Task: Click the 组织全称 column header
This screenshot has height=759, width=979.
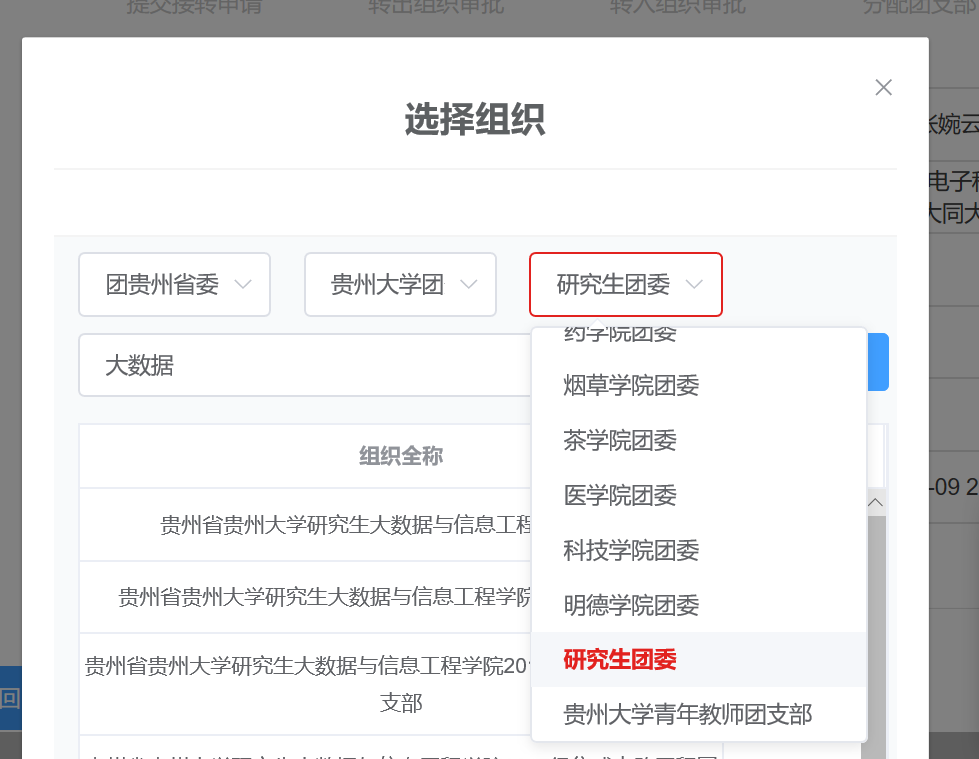Action: pyautogui.click(x=400, y=457)
